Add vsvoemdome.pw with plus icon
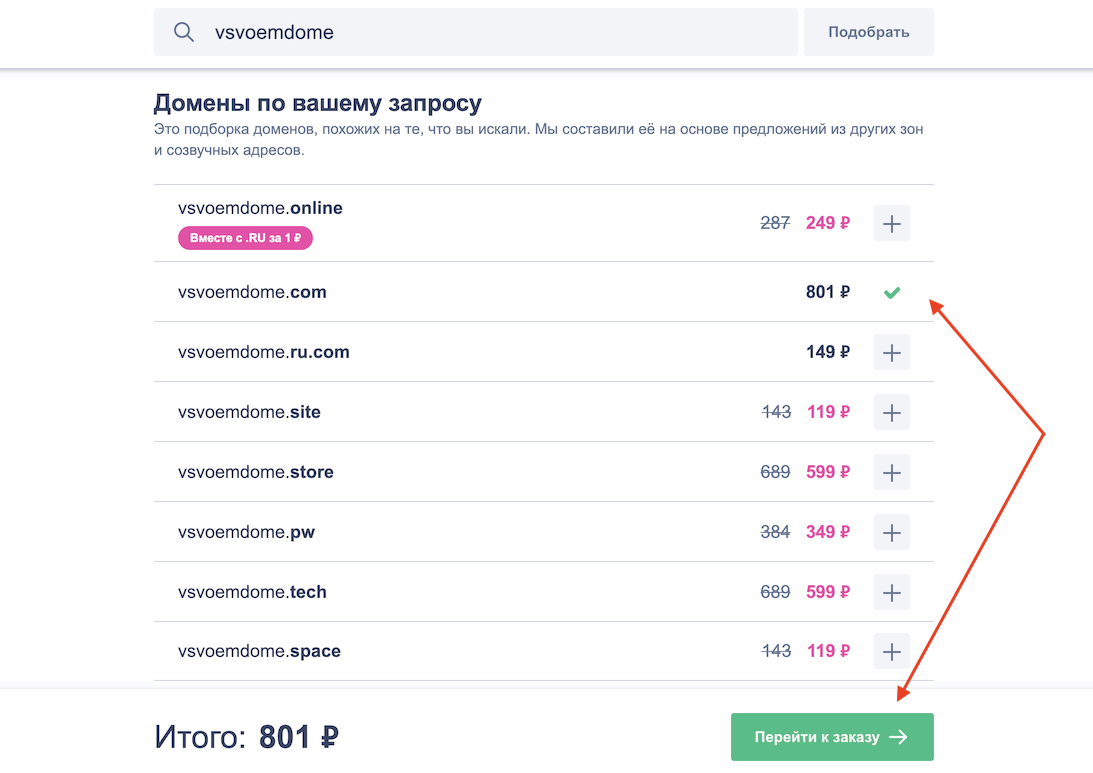The width and height of the screenshot is (1093, 773). 892,532
